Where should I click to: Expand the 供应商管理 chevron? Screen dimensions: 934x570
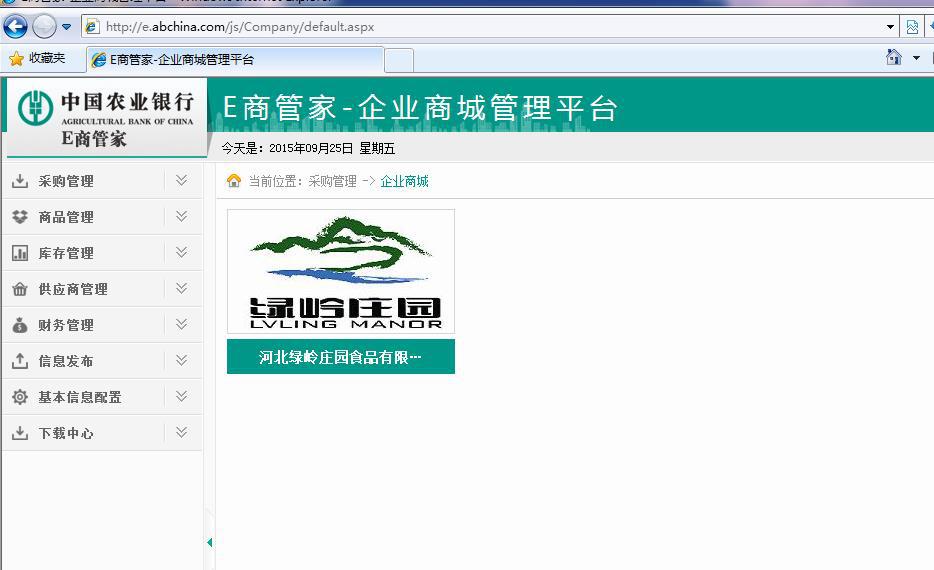182,288
